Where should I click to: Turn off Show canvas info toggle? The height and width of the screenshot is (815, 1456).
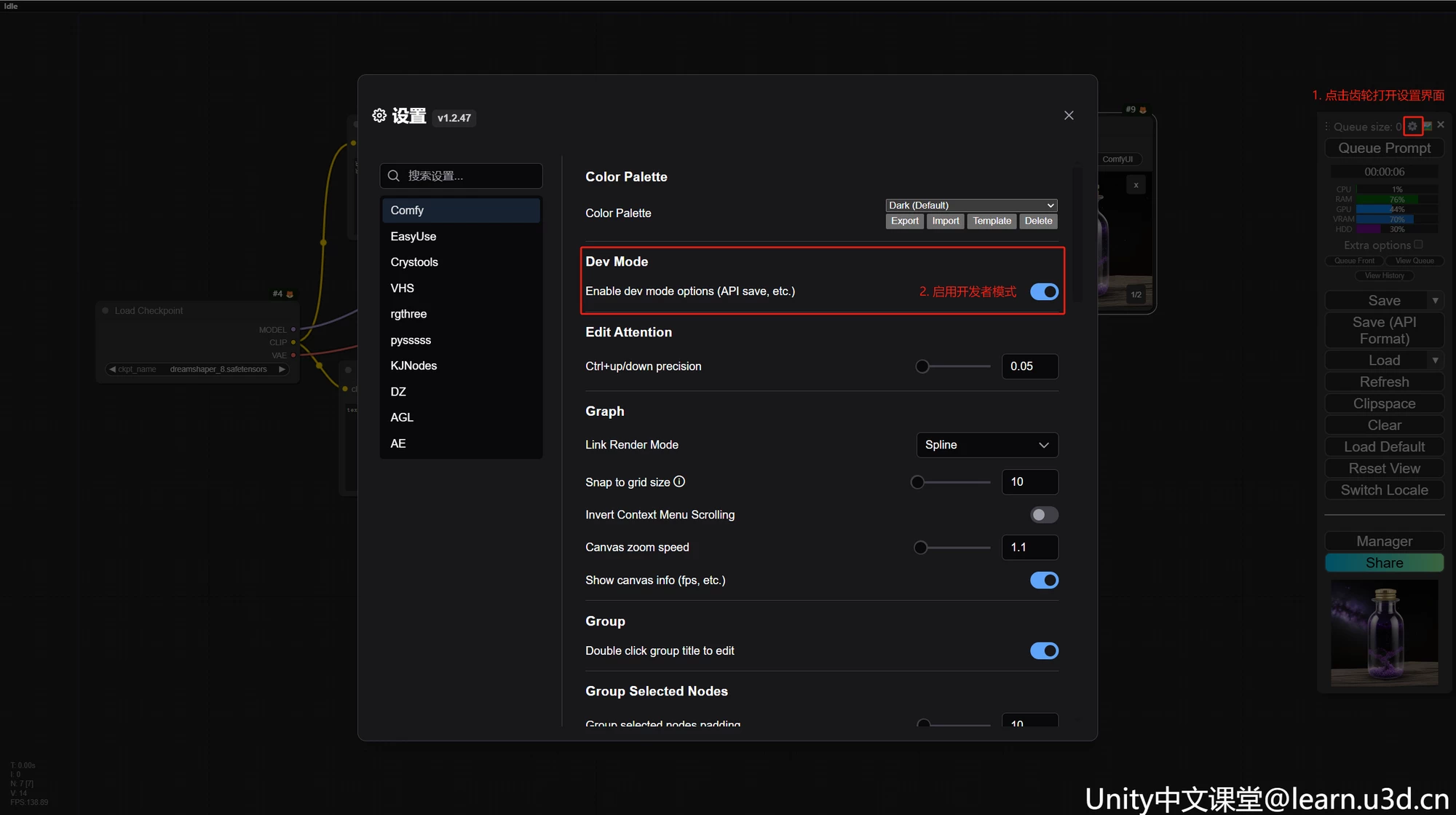coord(1044,580)
